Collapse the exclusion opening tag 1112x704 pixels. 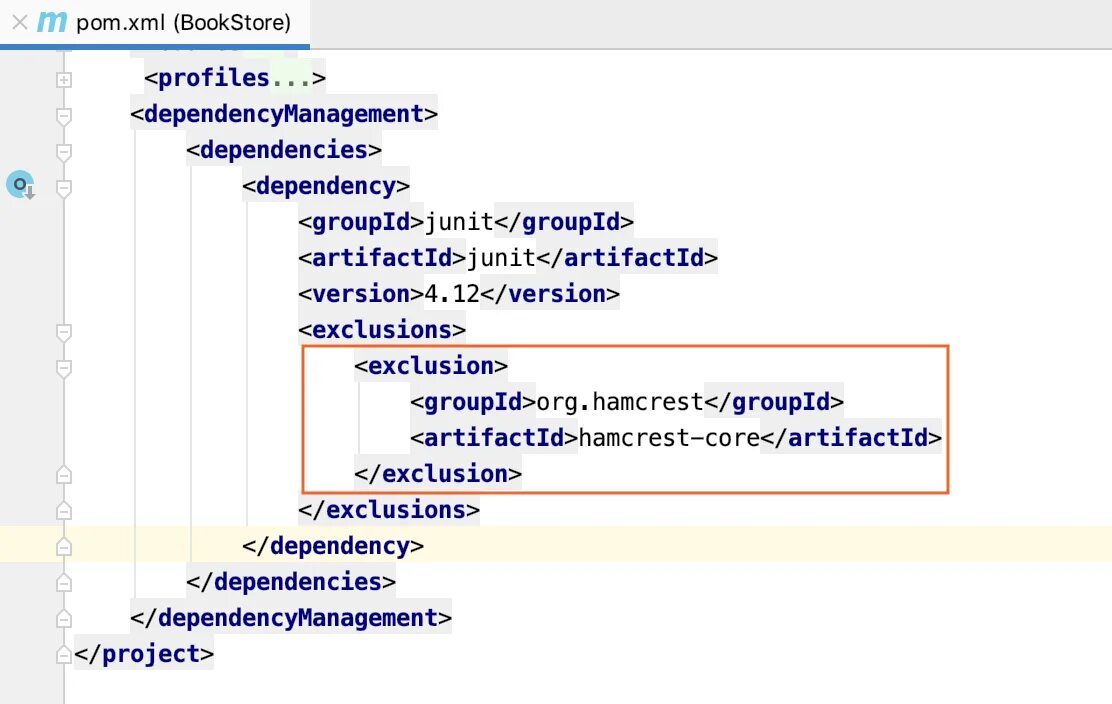64,368
